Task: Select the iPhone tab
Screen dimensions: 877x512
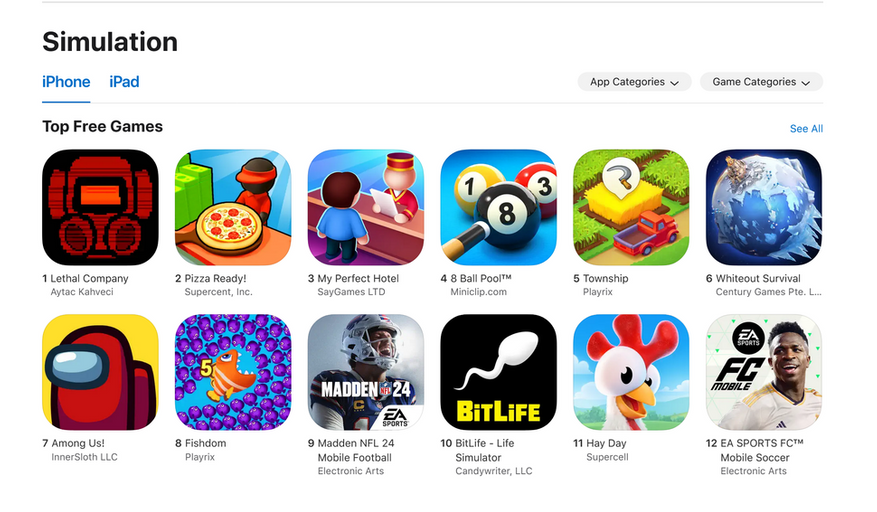Action: click(x=66, y=82)
